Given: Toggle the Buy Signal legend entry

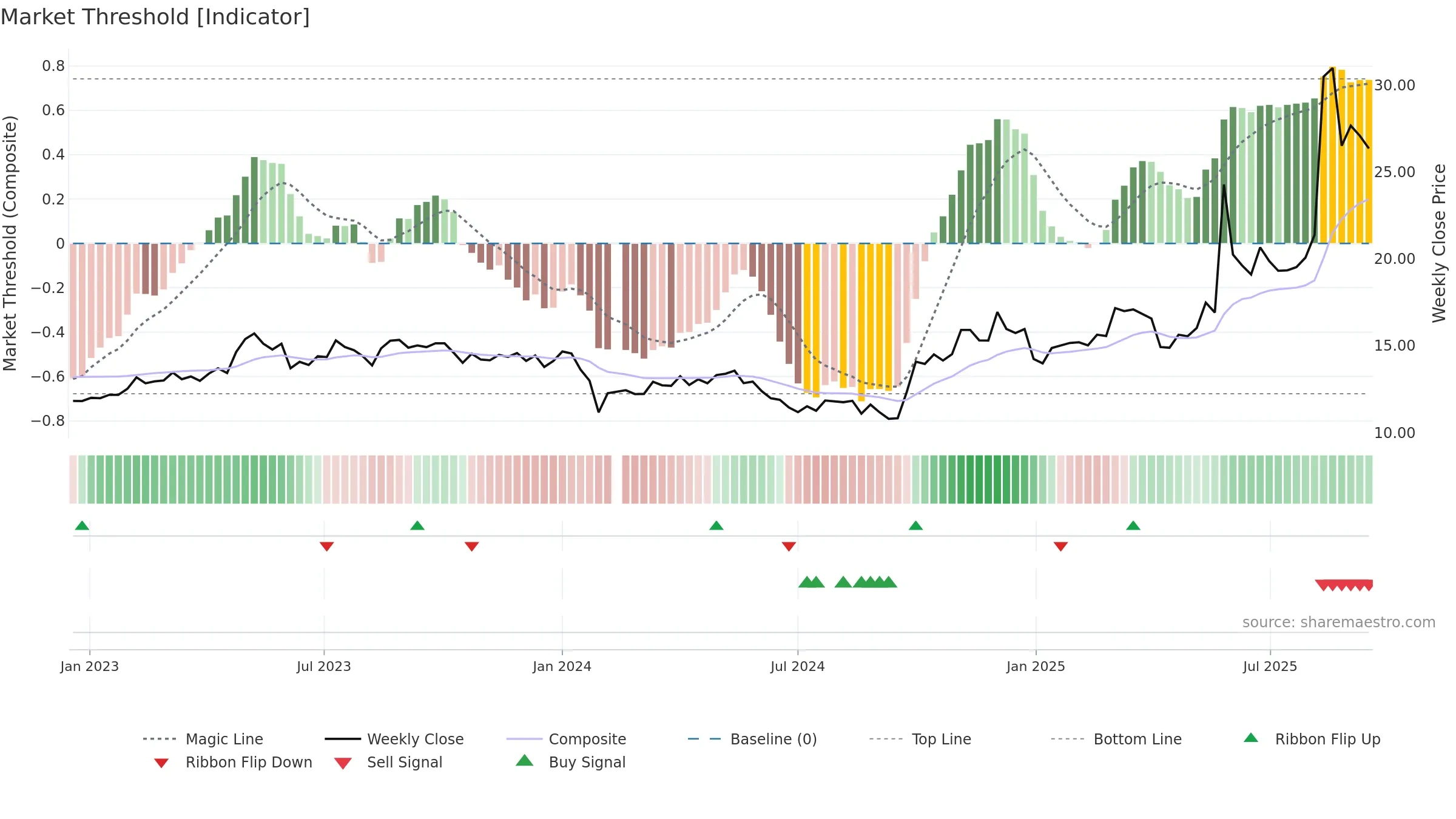Looking at the screenshot, I should pos(570,762).
